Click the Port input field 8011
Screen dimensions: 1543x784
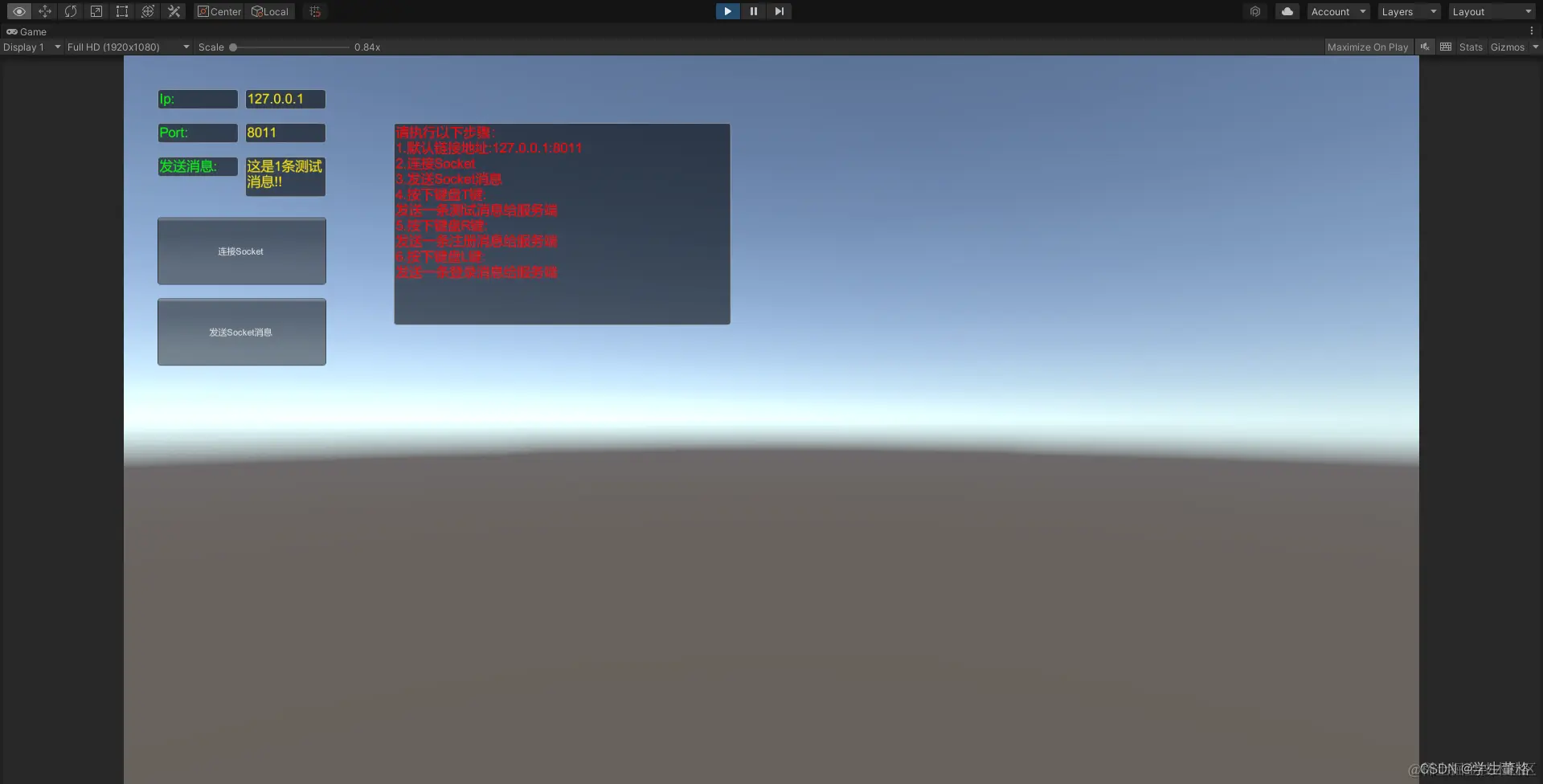tap(285, 133)
